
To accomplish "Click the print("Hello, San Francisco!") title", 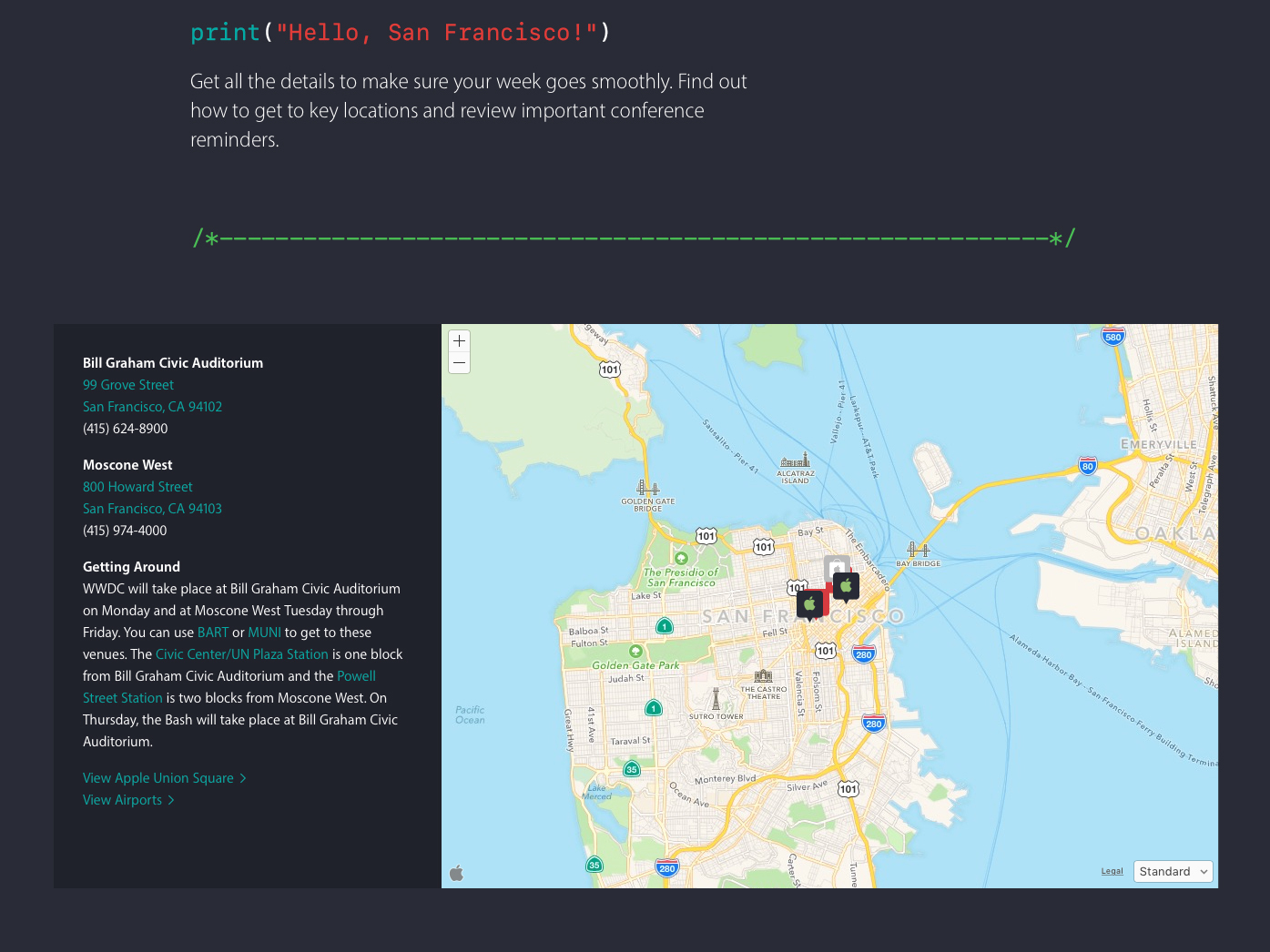I will coord(401,33).
